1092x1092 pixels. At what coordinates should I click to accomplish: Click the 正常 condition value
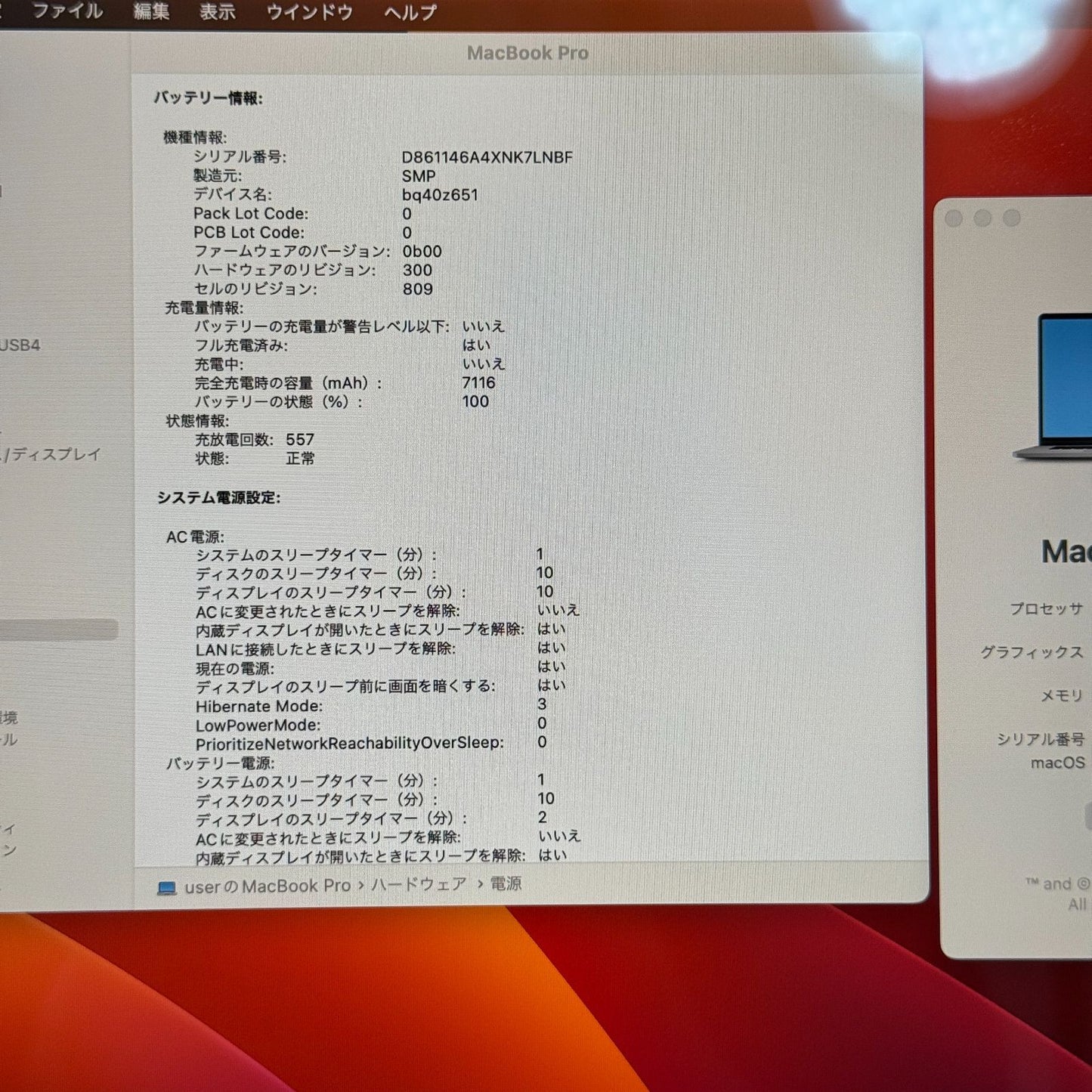pyautogui.click(x=301, y=459)
